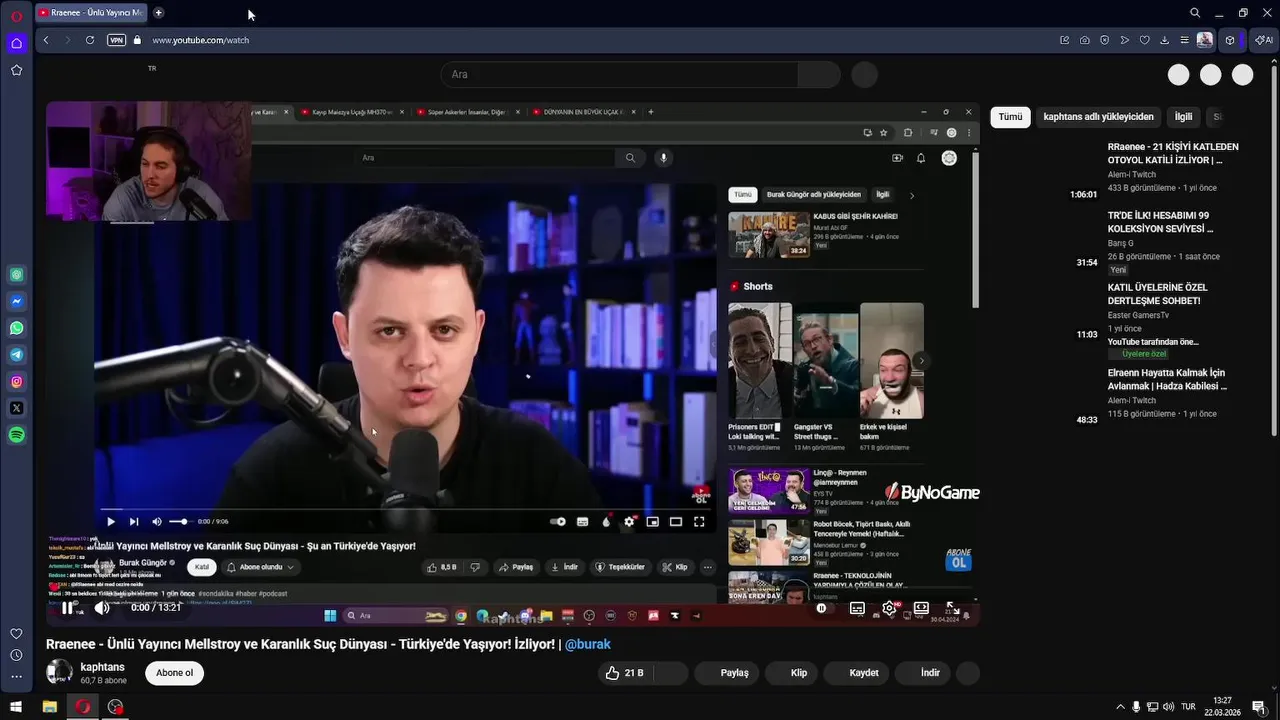Open Opera easy setup icon
This screenshot has height=720, width=1280.
(x=1185, y=40)
